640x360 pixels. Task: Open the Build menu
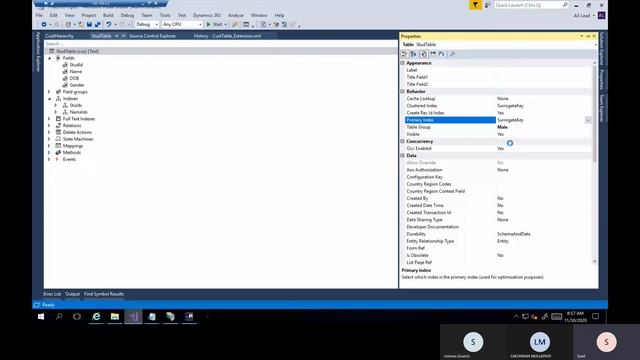point(108,15)
